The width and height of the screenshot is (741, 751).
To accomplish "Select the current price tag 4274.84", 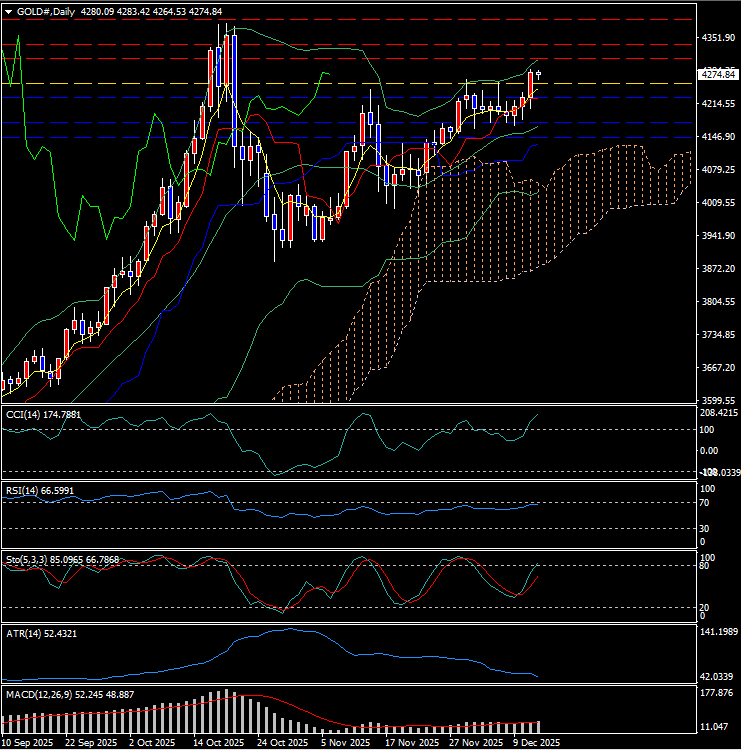I will 719,74.
